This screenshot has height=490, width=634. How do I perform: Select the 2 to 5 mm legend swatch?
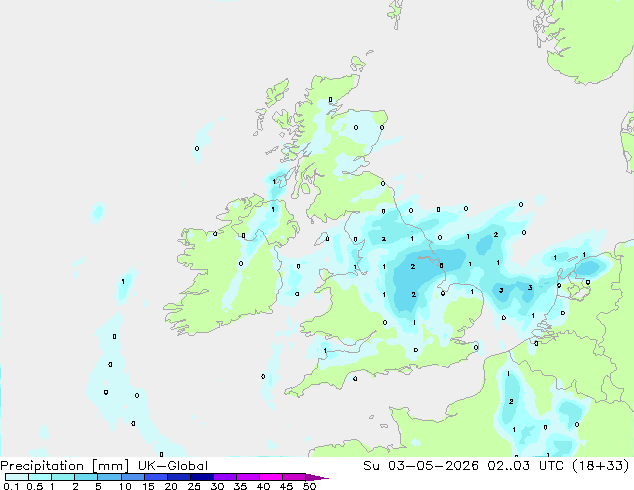tap(86, 477)
